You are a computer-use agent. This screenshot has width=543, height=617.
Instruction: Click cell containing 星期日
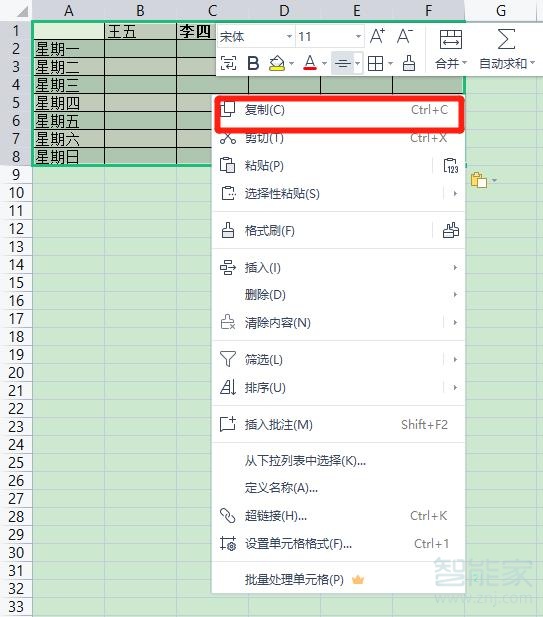click(68, 157)
